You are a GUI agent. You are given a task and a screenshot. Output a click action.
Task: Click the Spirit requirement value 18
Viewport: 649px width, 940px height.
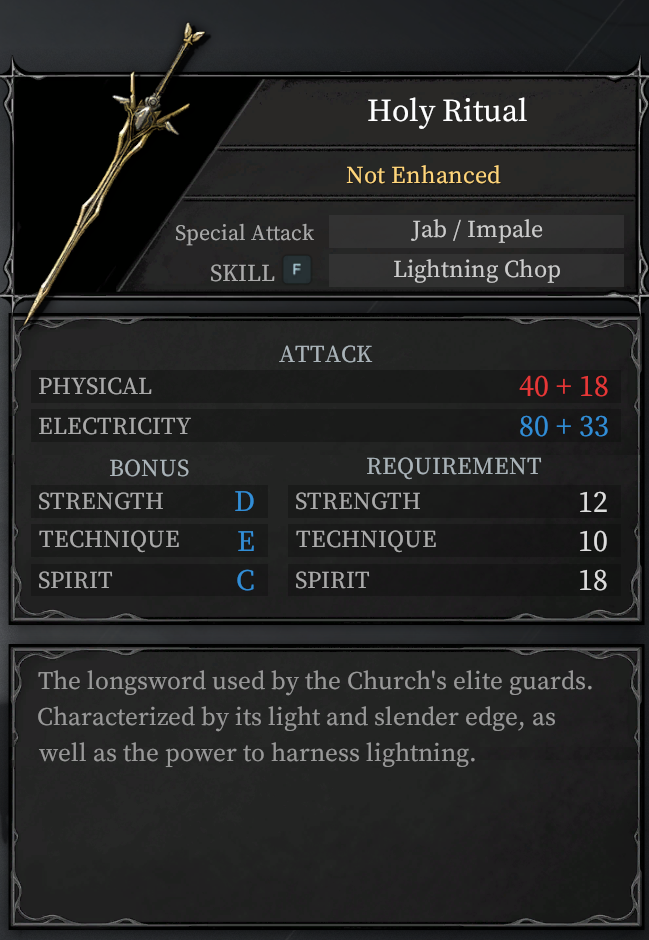point(593,580)
